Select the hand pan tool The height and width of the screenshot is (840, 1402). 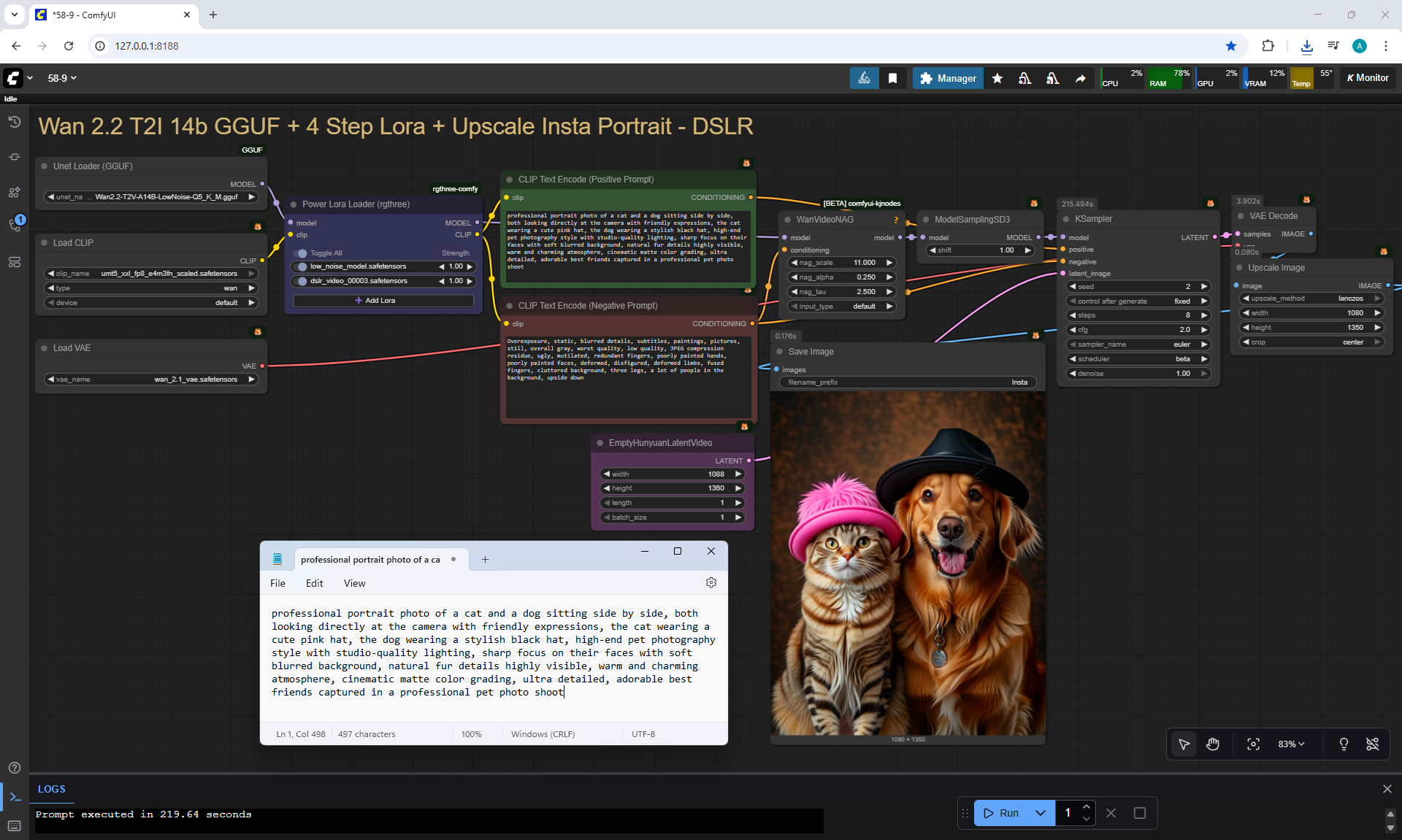1213,744
